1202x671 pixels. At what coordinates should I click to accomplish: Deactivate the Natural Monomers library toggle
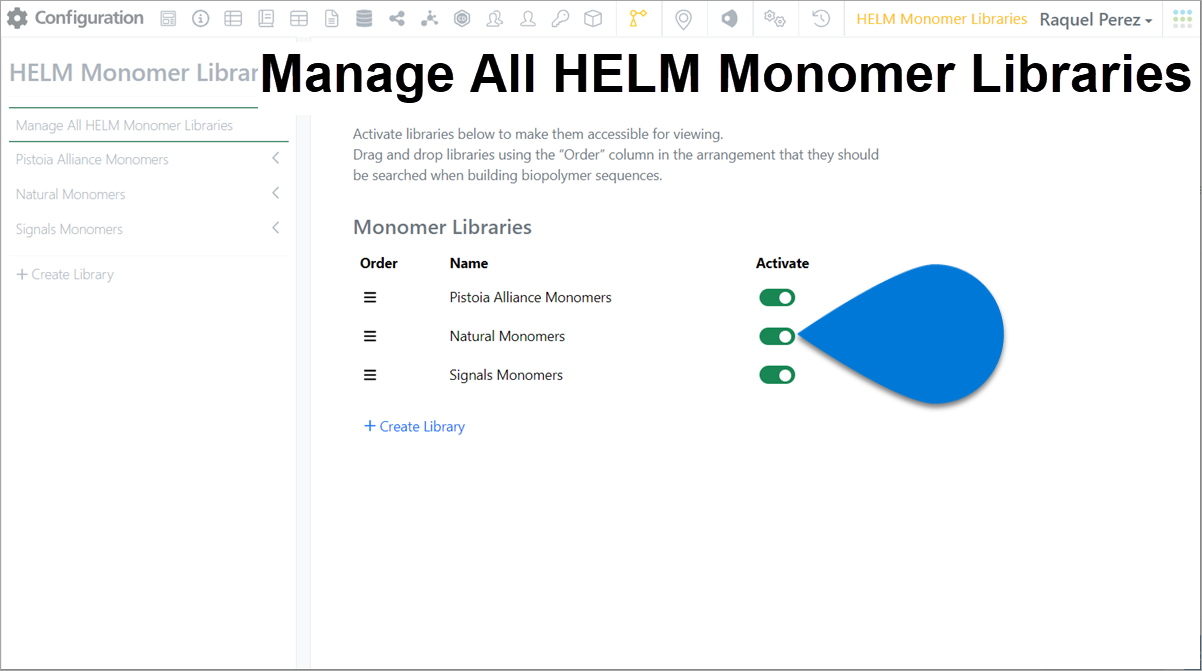pyautogui.click(x=777, y=336)
